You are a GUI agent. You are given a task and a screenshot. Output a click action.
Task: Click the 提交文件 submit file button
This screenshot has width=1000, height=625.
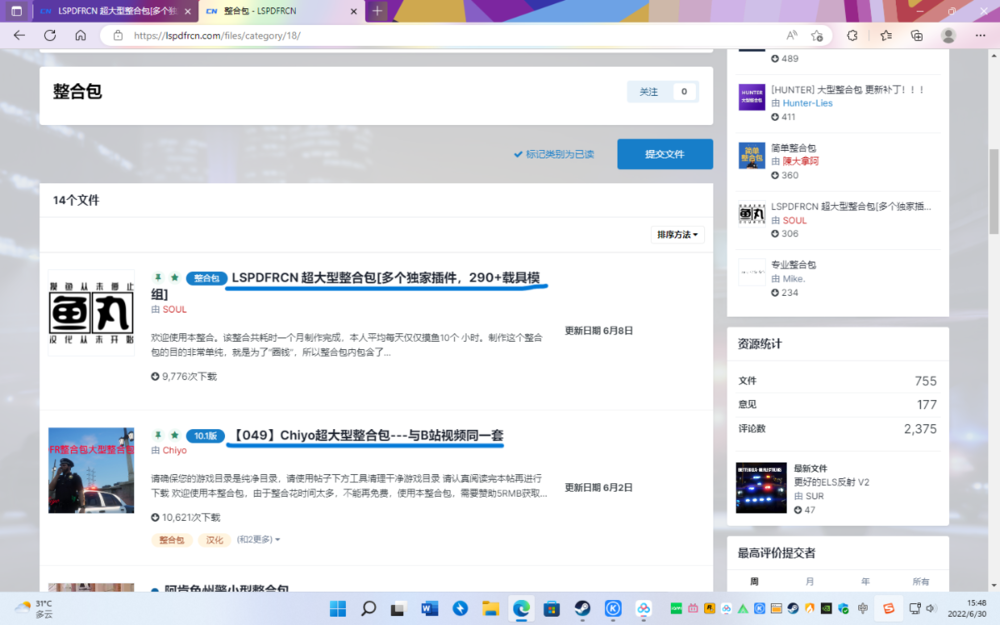tap(664, 154)
